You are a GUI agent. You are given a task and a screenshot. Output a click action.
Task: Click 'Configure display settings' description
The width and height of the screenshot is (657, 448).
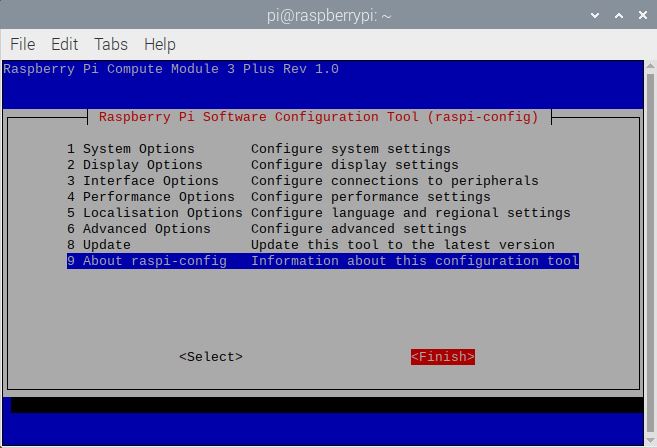tap(355, 165)
